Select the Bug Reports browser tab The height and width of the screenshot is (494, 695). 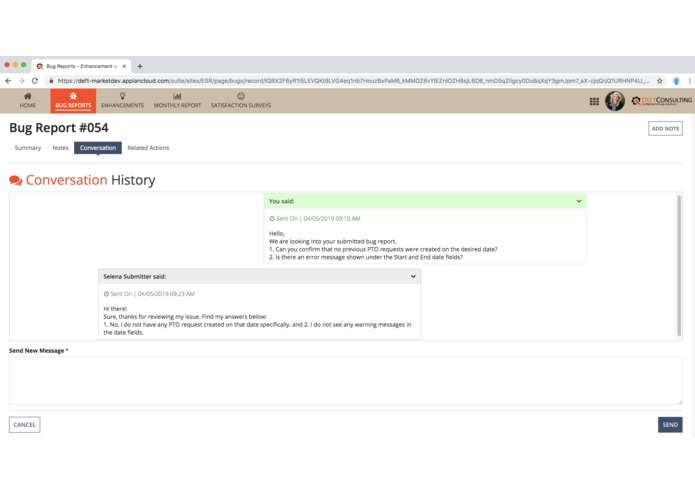click(x=81, y=66)
